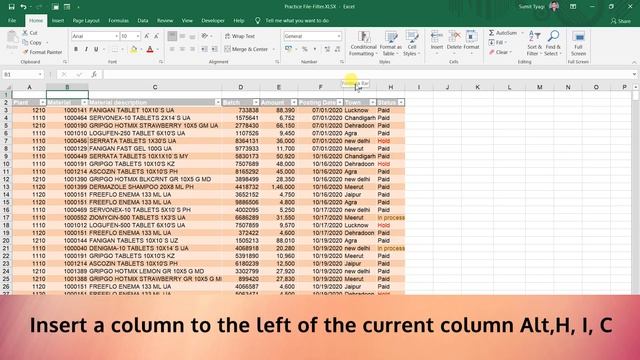Open the Posting Date filter dropdown

pos(340,102)
